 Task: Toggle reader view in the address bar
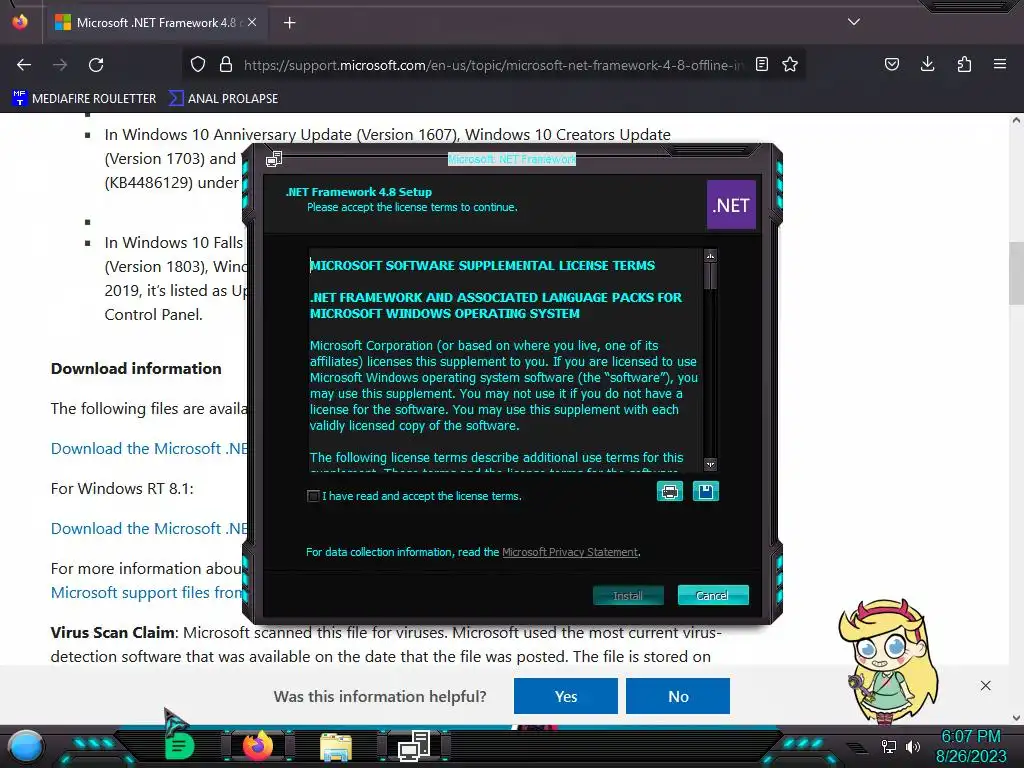[x=761, y=65]
